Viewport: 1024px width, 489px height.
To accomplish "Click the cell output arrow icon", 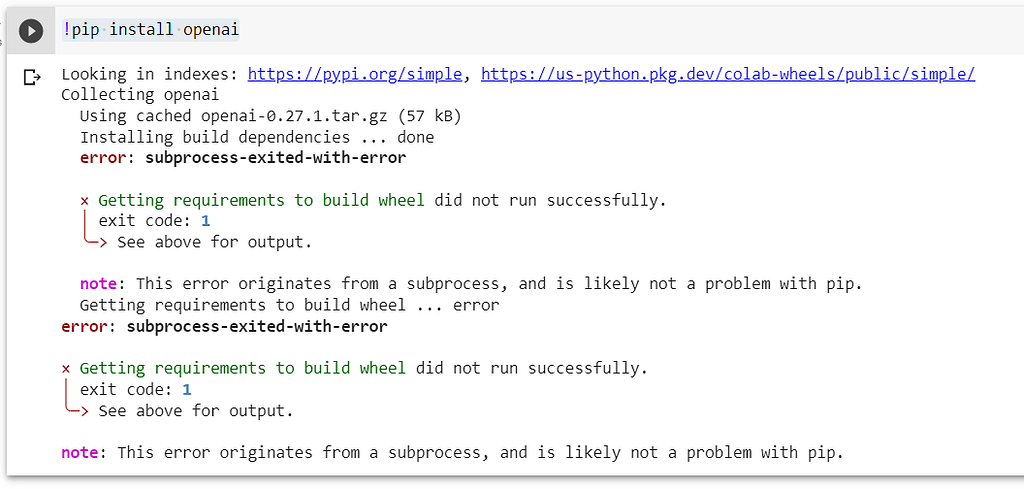I will [31, 78].
